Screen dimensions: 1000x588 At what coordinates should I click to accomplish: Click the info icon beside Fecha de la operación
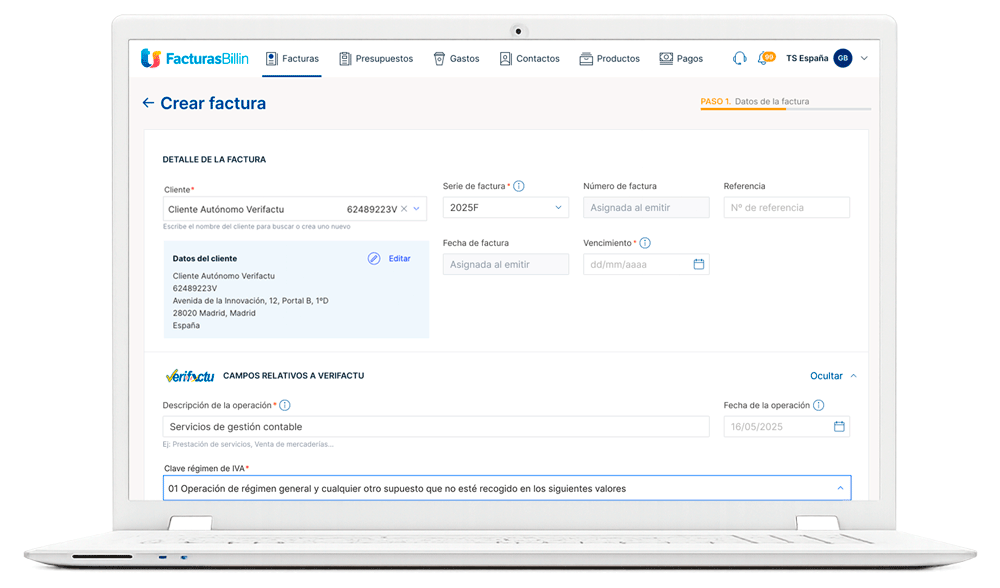tap(819, 405)
